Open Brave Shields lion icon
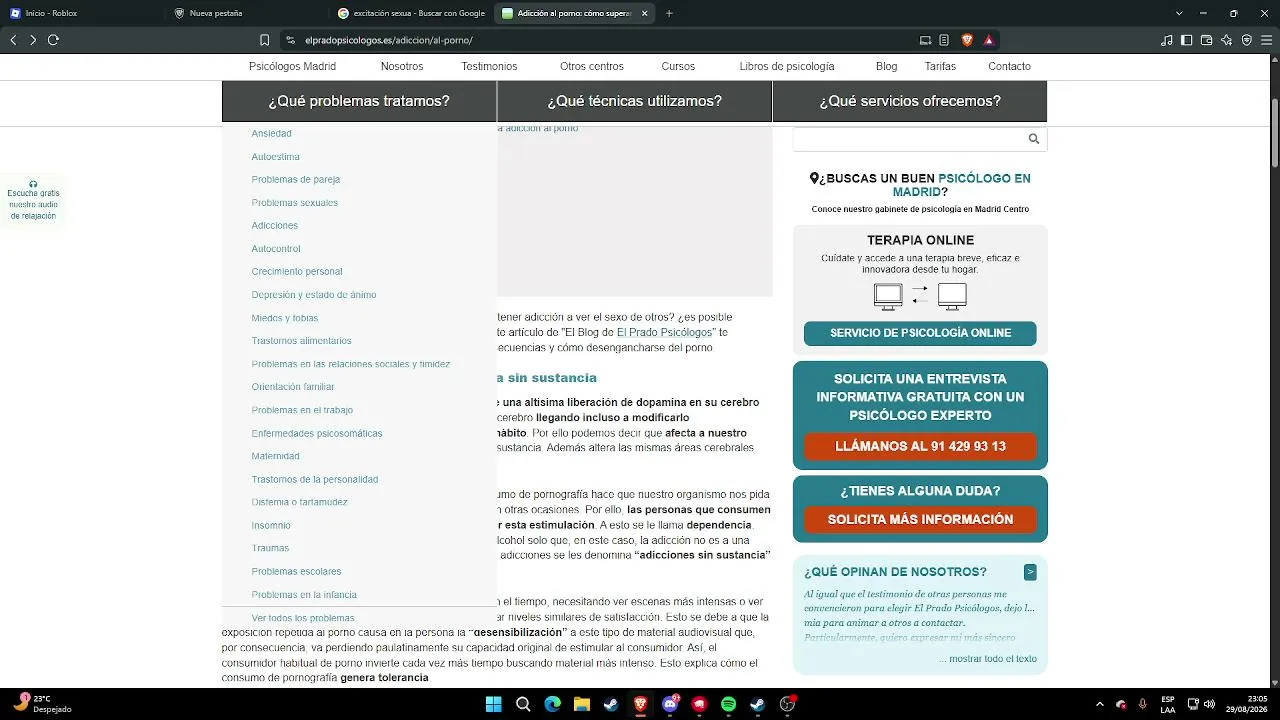1280x720 pixels. [967, 40]
